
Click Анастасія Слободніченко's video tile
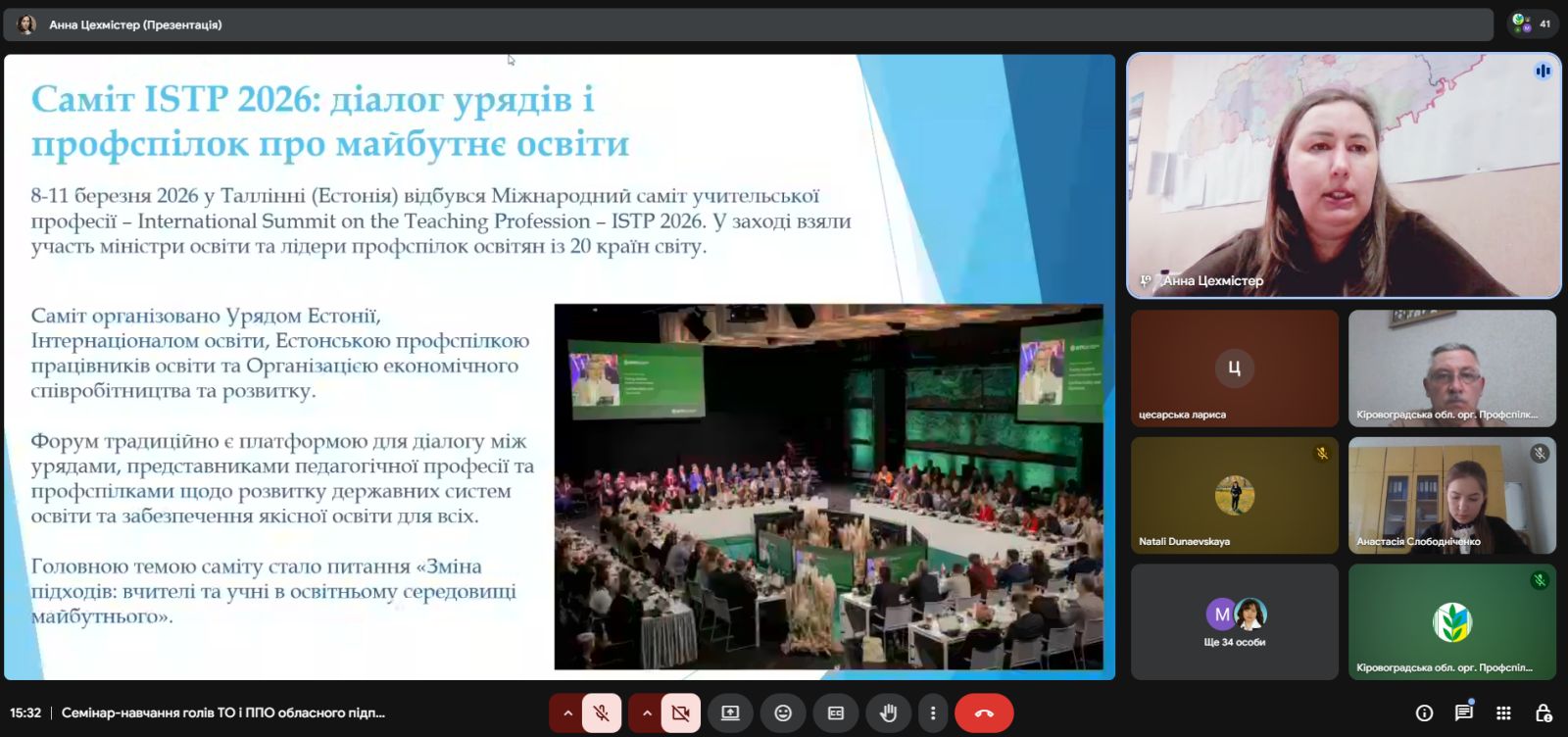point(1451,495)
